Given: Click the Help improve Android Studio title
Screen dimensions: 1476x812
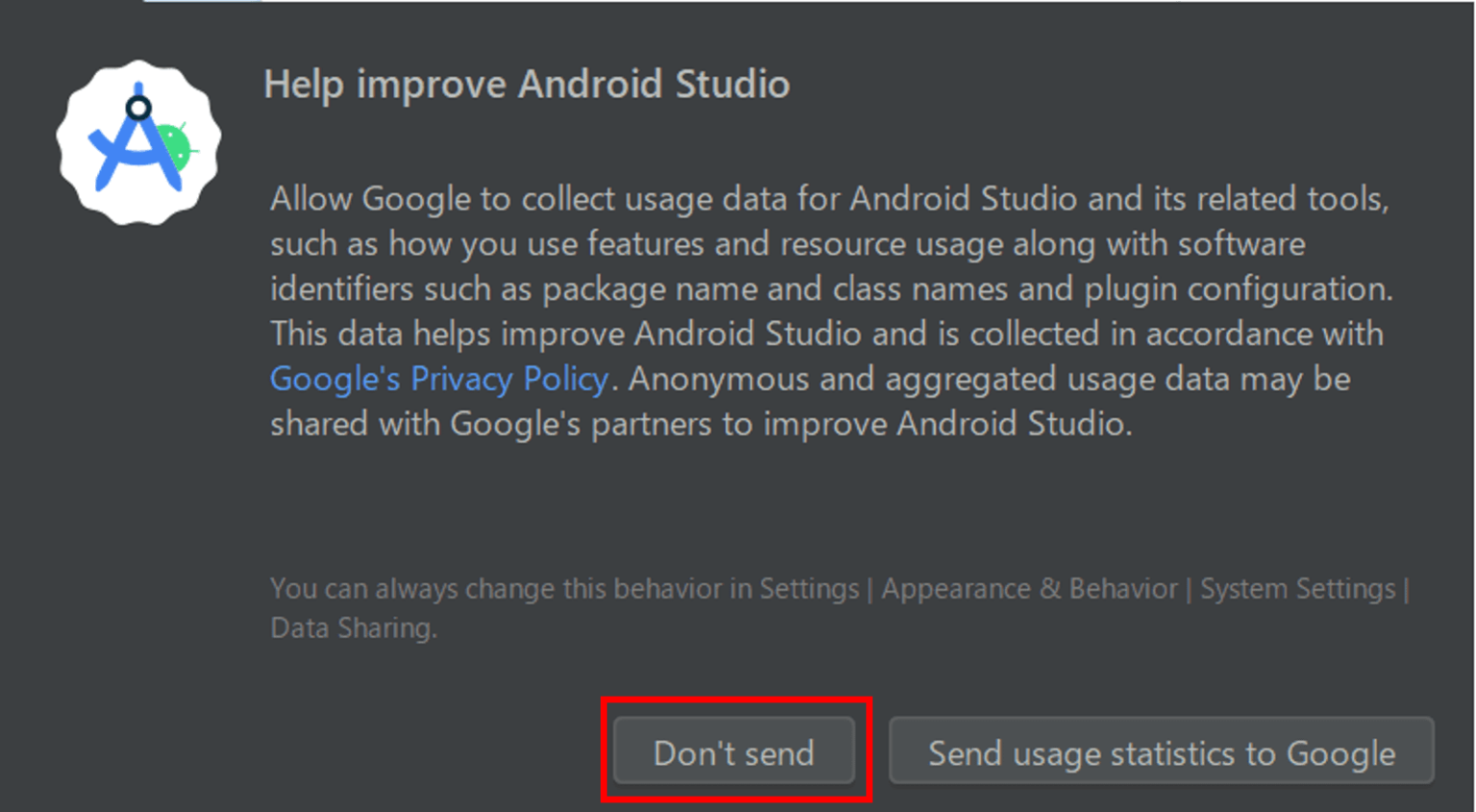Looking at the screenshot, I should (x=527, y=85).
